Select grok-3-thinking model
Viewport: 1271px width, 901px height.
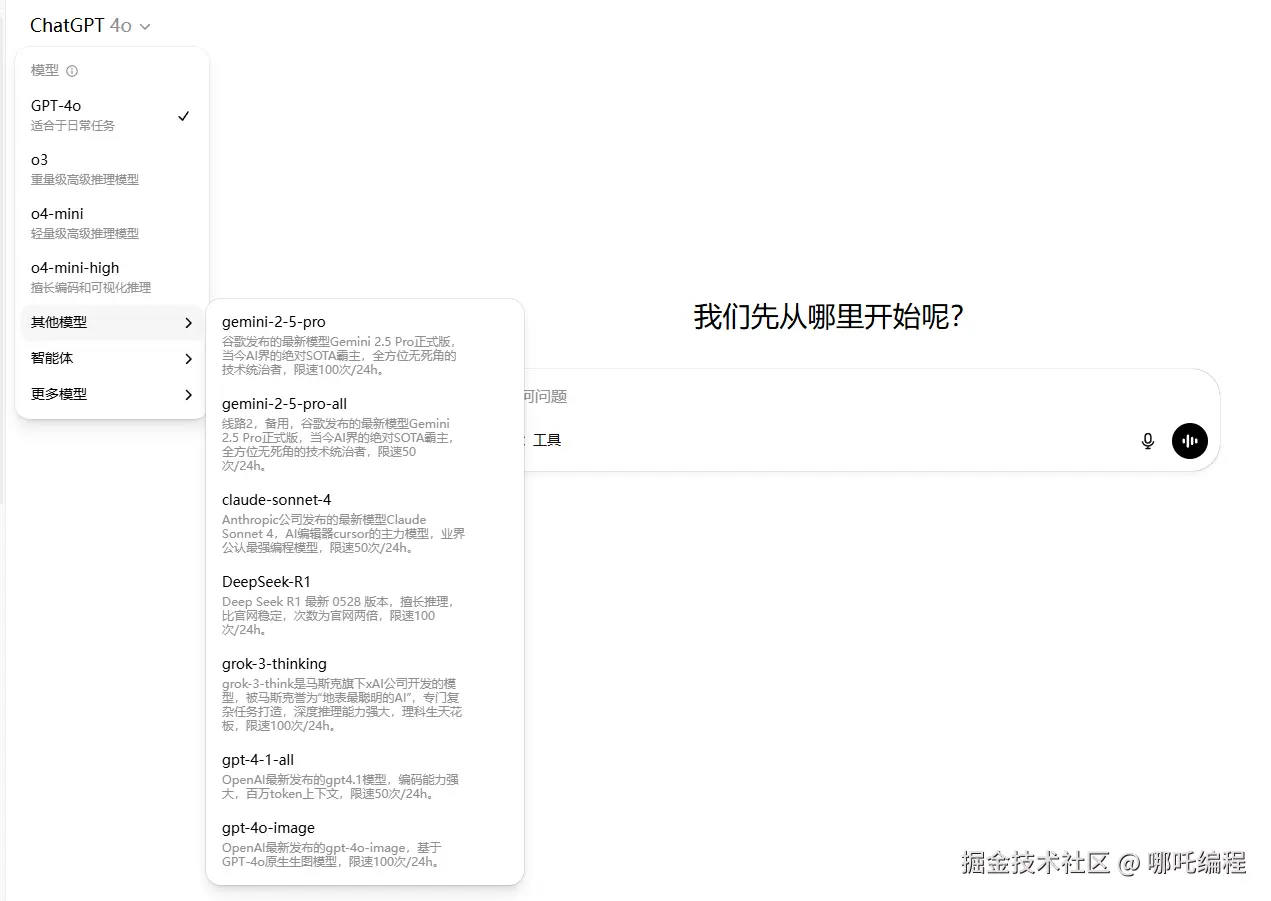pos(364,694)
